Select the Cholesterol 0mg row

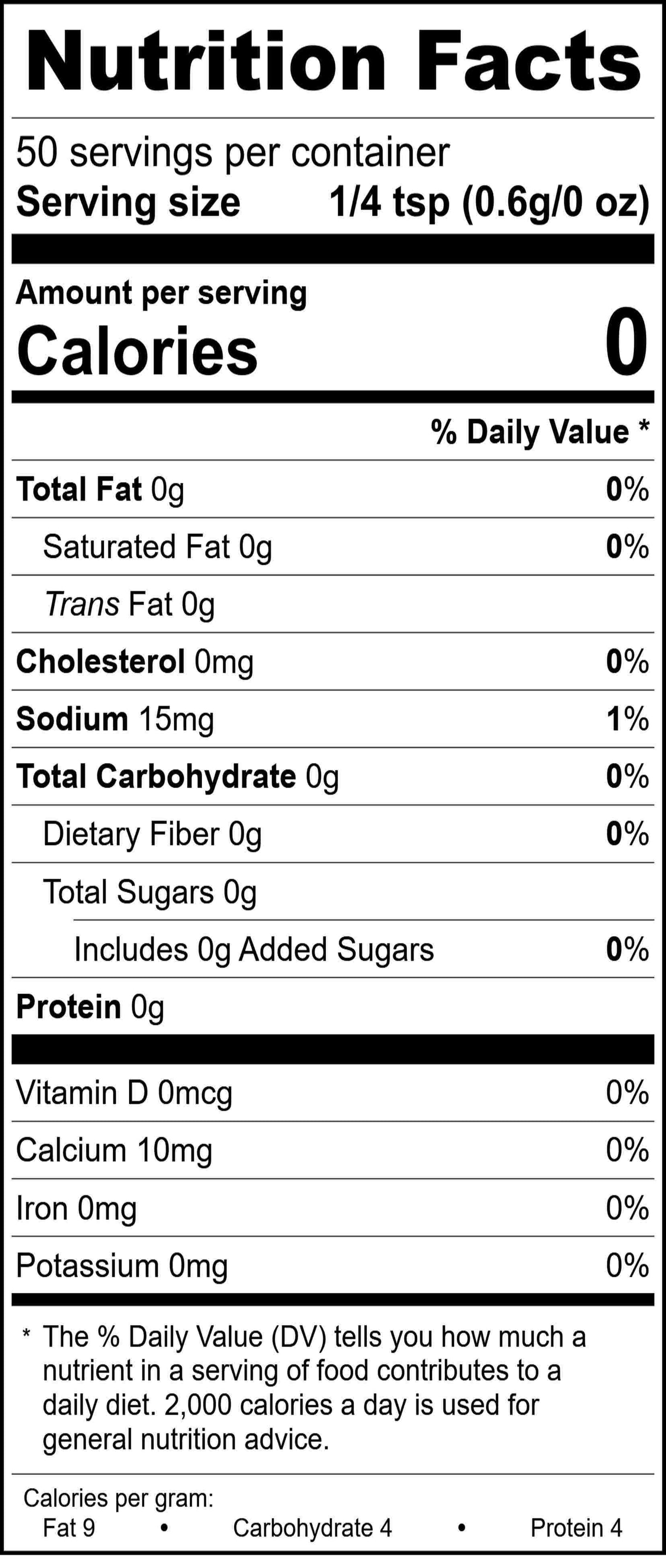[135, 662]
